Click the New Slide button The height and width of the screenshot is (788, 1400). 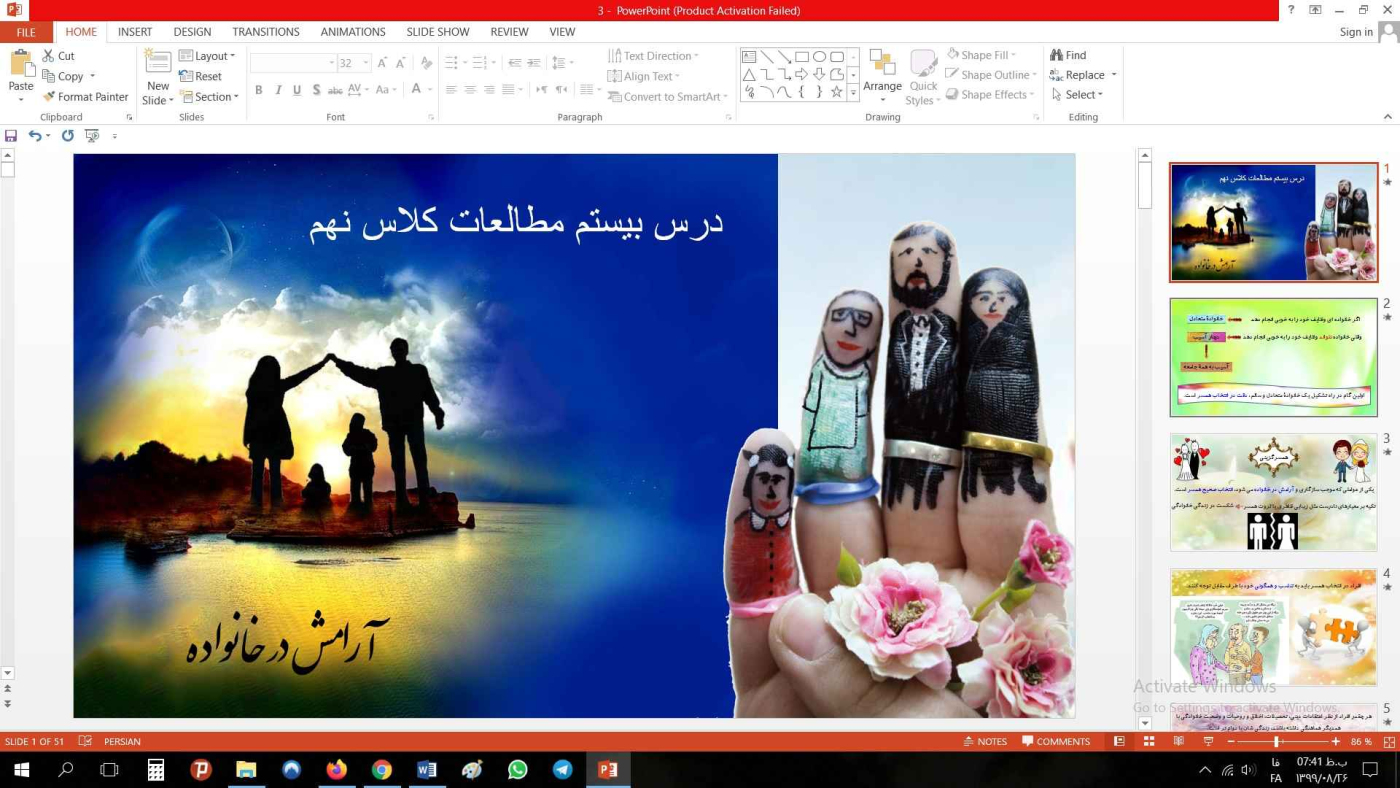pyautogui.click(x=158, y=75)
